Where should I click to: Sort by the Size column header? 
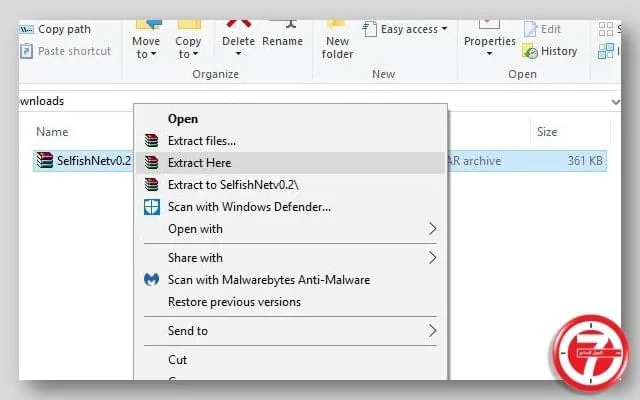(547, 132)
